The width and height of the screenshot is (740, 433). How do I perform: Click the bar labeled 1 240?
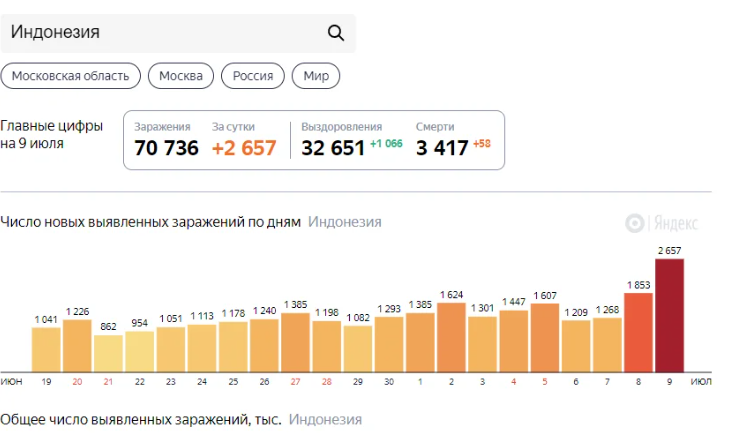[x=264, y=346]
